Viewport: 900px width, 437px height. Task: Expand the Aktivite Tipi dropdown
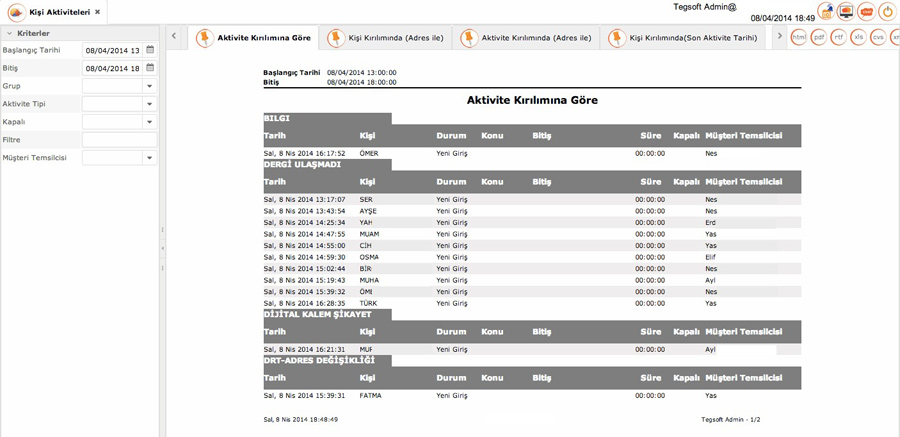click(150, 104)
